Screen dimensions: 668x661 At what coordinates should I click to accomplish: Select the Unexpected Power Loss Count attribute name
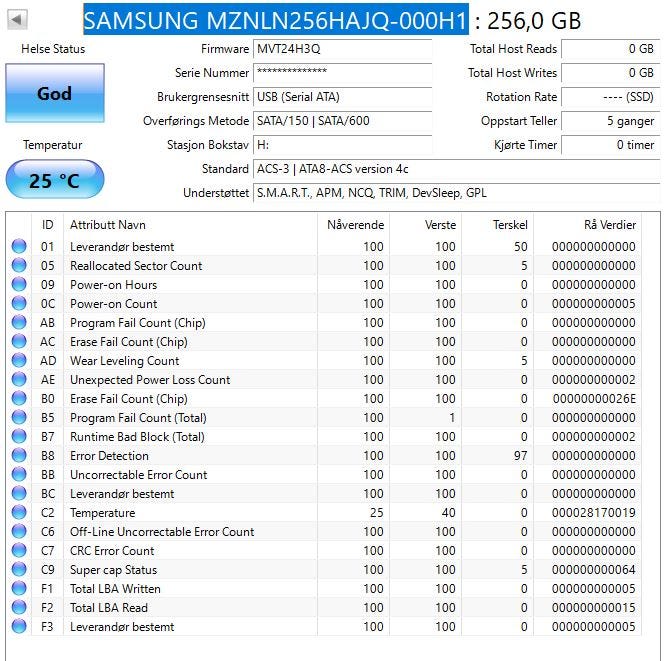(150, 379)
